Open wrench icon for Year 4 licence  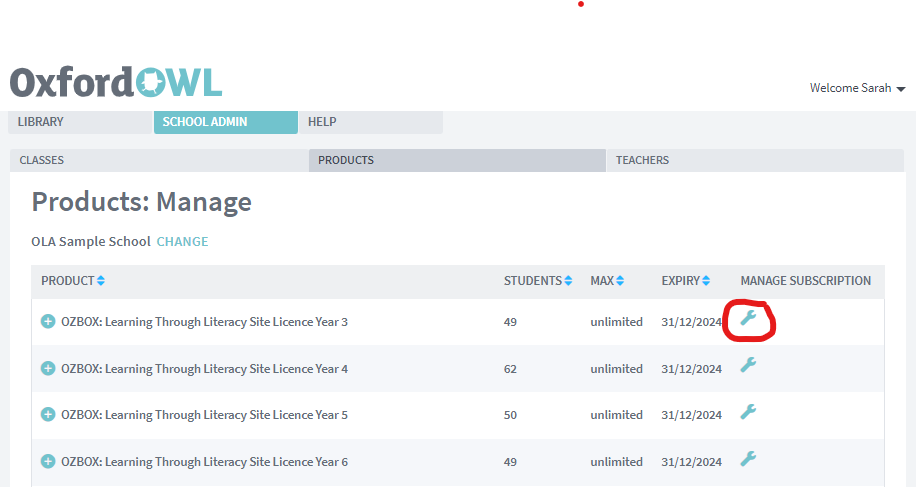pos(748,365)
